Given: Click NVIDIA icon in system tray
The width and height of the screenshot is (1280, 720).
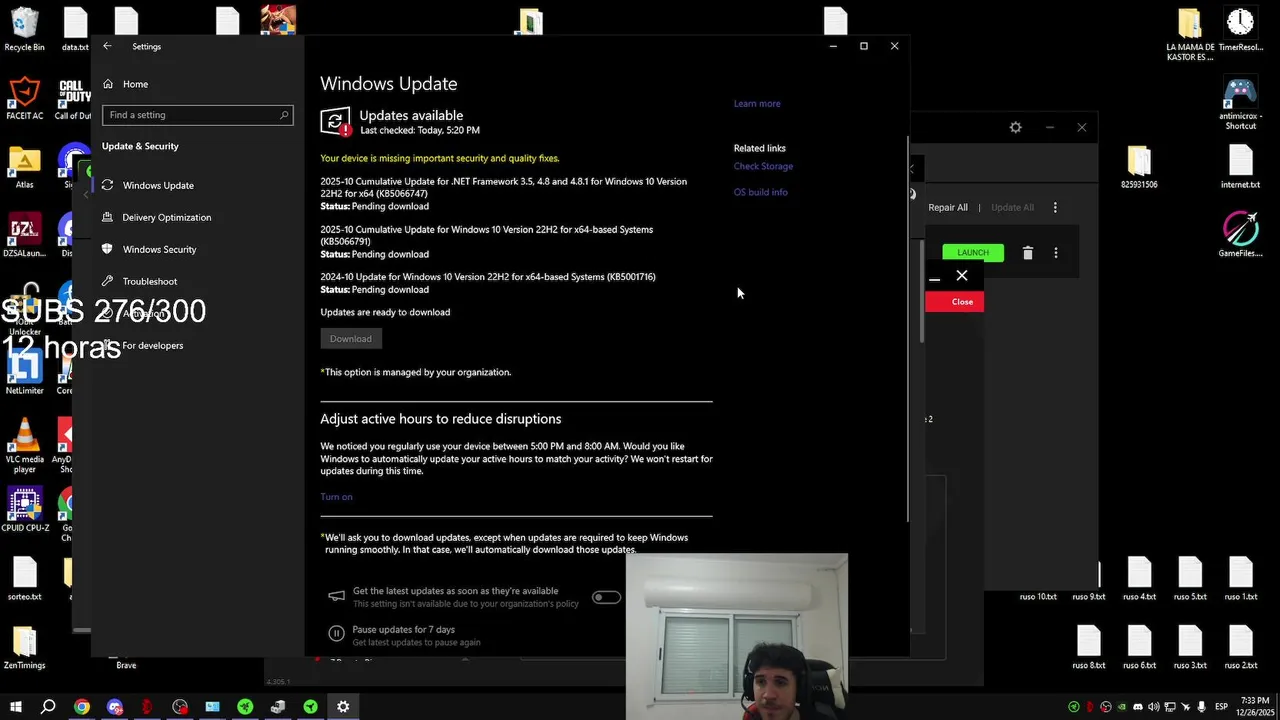Looking at the screenshot, I should [x=1122, y=707].
